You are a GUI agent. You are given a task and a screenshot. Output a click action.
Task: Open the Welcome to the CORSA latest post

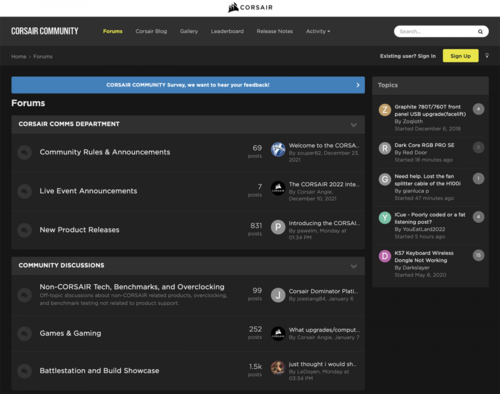324,146
